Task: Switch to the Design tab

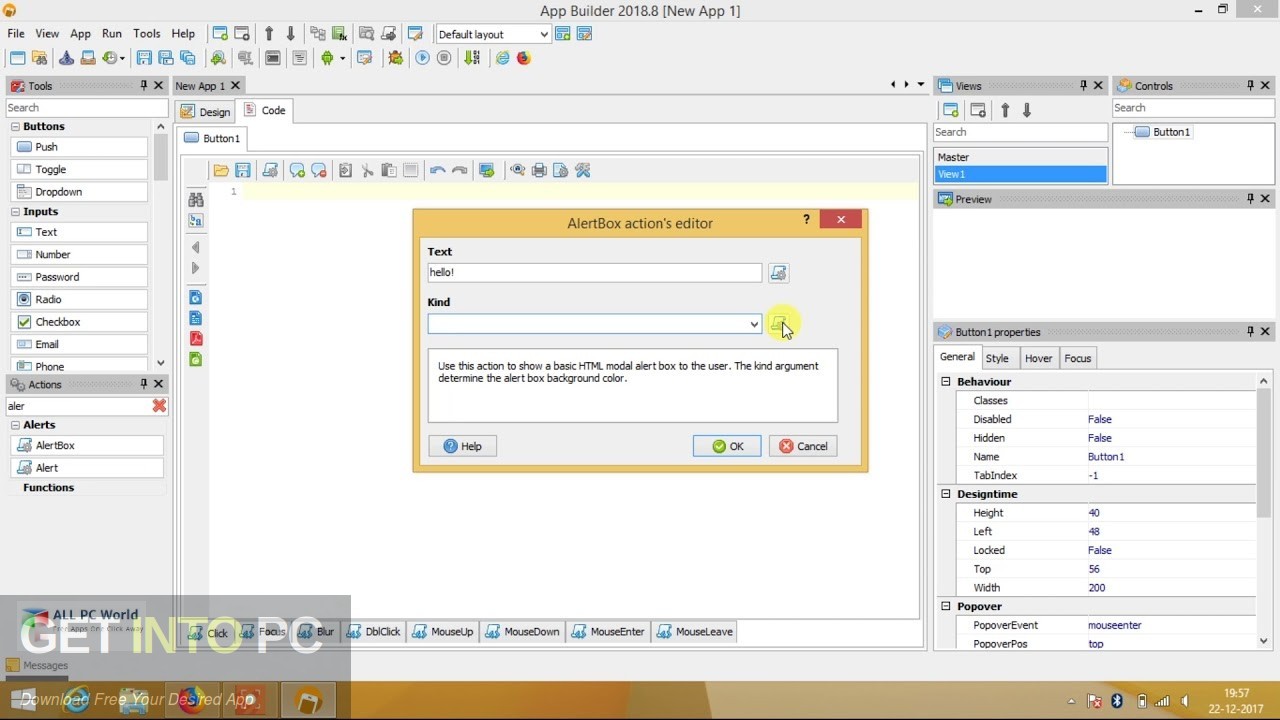Action: tap(205, 111)
